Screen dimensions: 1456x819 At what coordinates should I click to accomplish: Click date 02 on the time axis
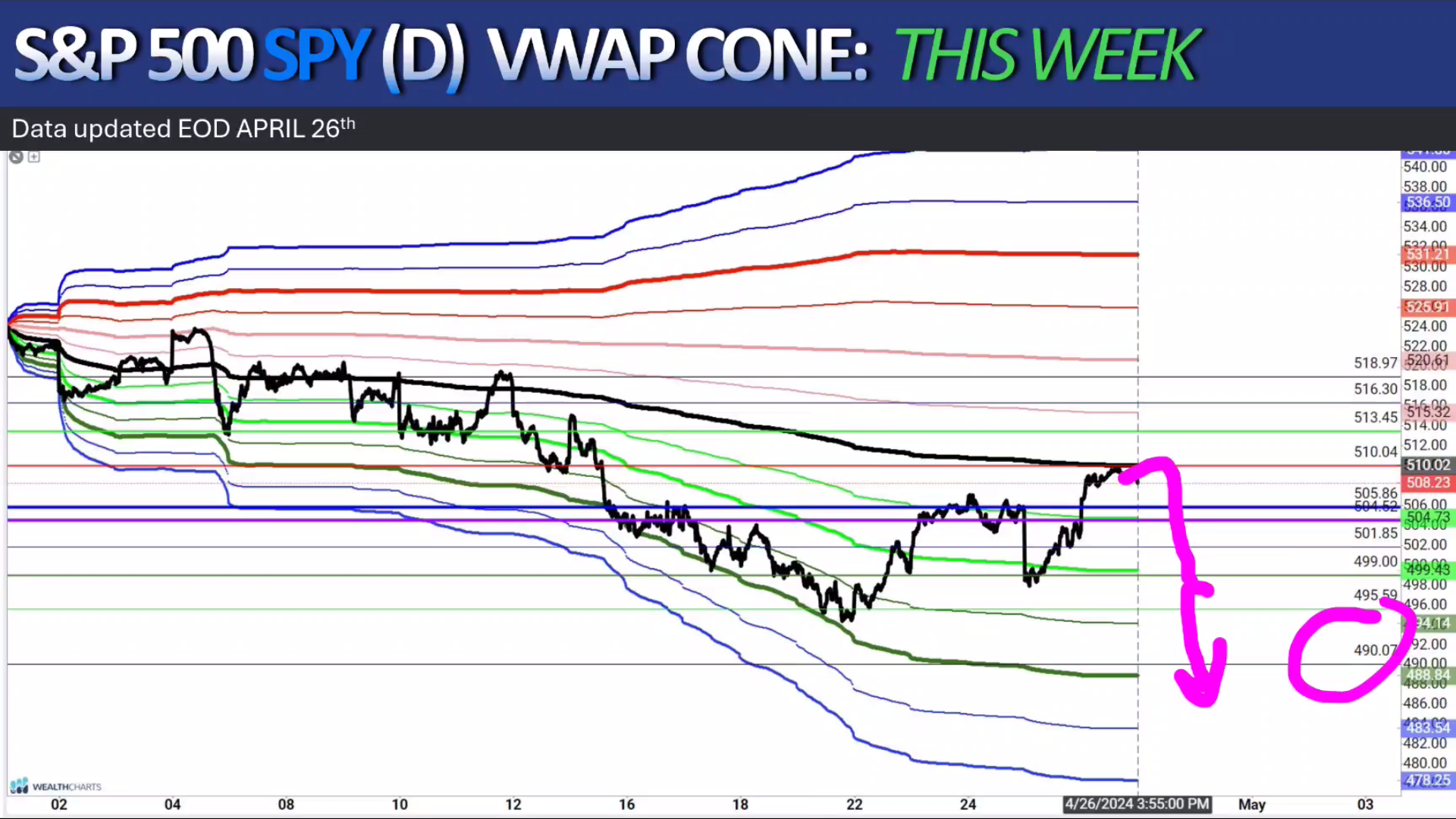pyautogui.click(x=59, y=804)
